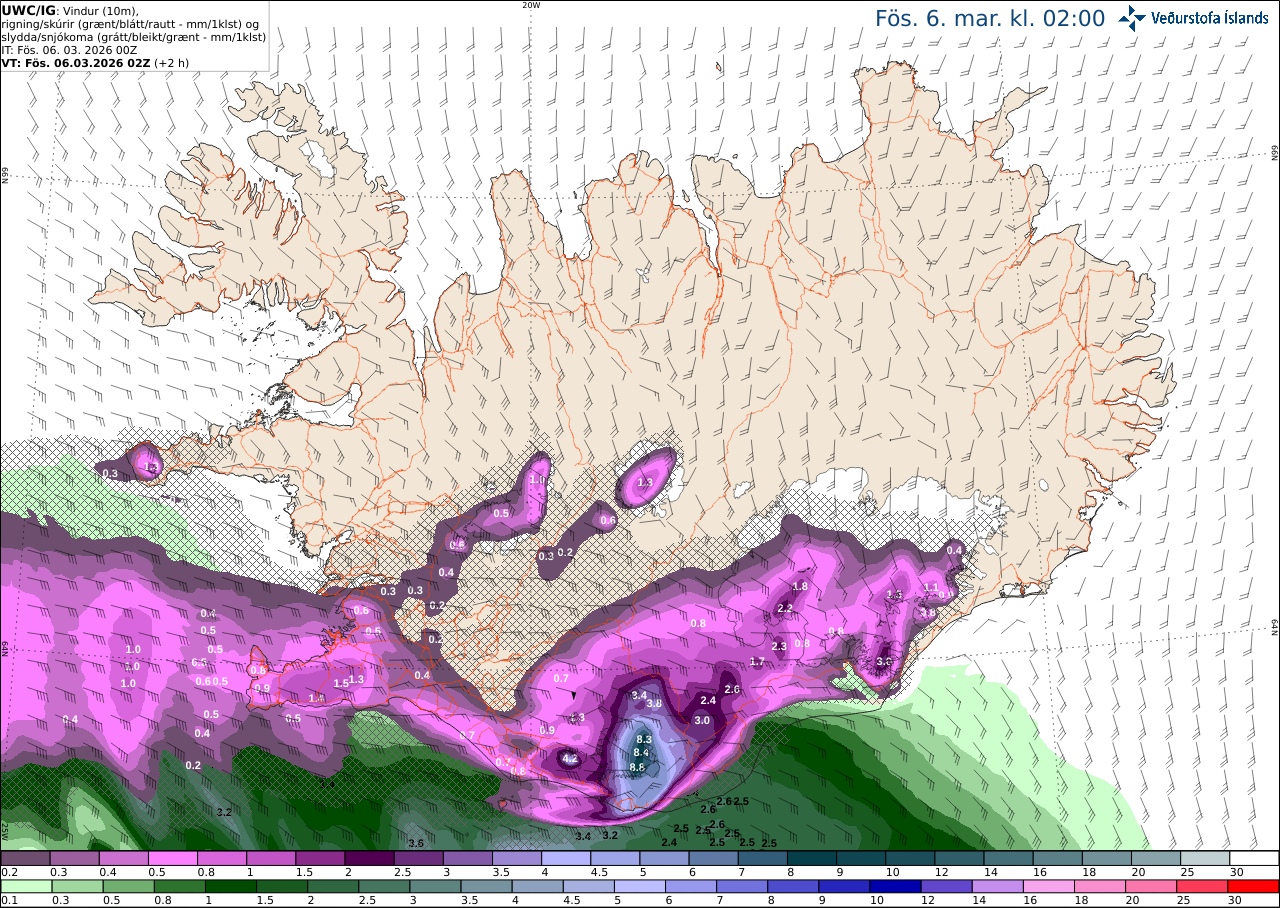Click the 'VT: Fös. 06.03.2026 02Z (+2 h)' line
The width and height of the screenshot is (1280, 908).
coord(95,62)
